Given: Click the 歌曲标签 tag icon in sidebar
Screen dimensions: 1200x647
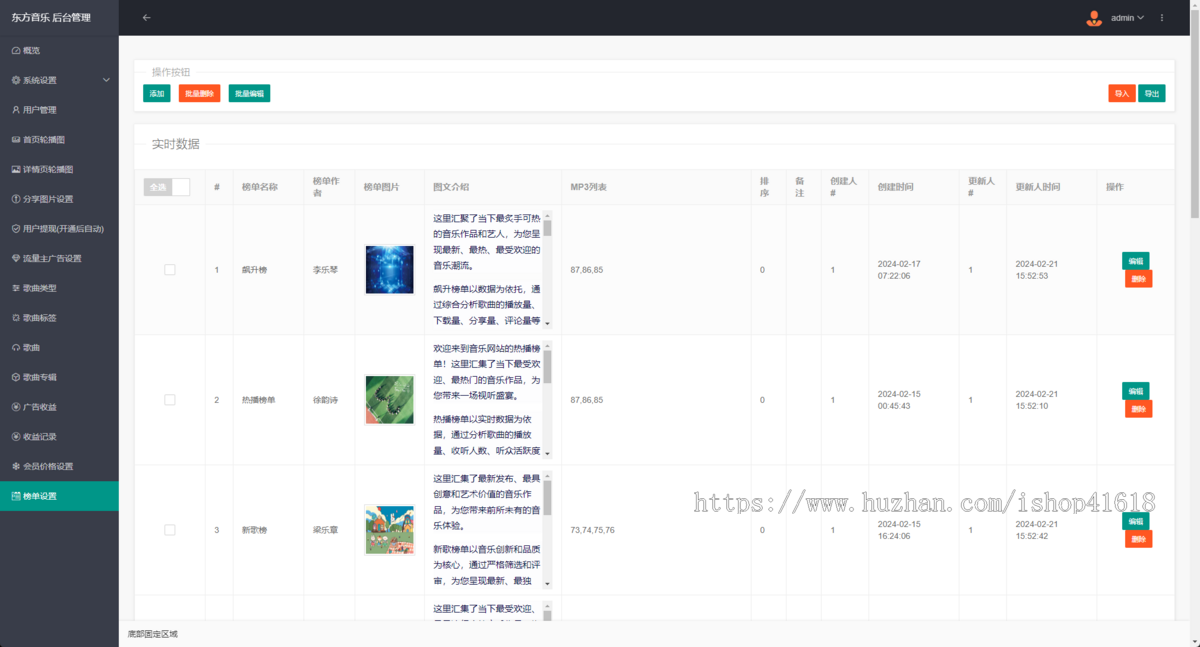Looking at the screenshot, I should (16, 318).
